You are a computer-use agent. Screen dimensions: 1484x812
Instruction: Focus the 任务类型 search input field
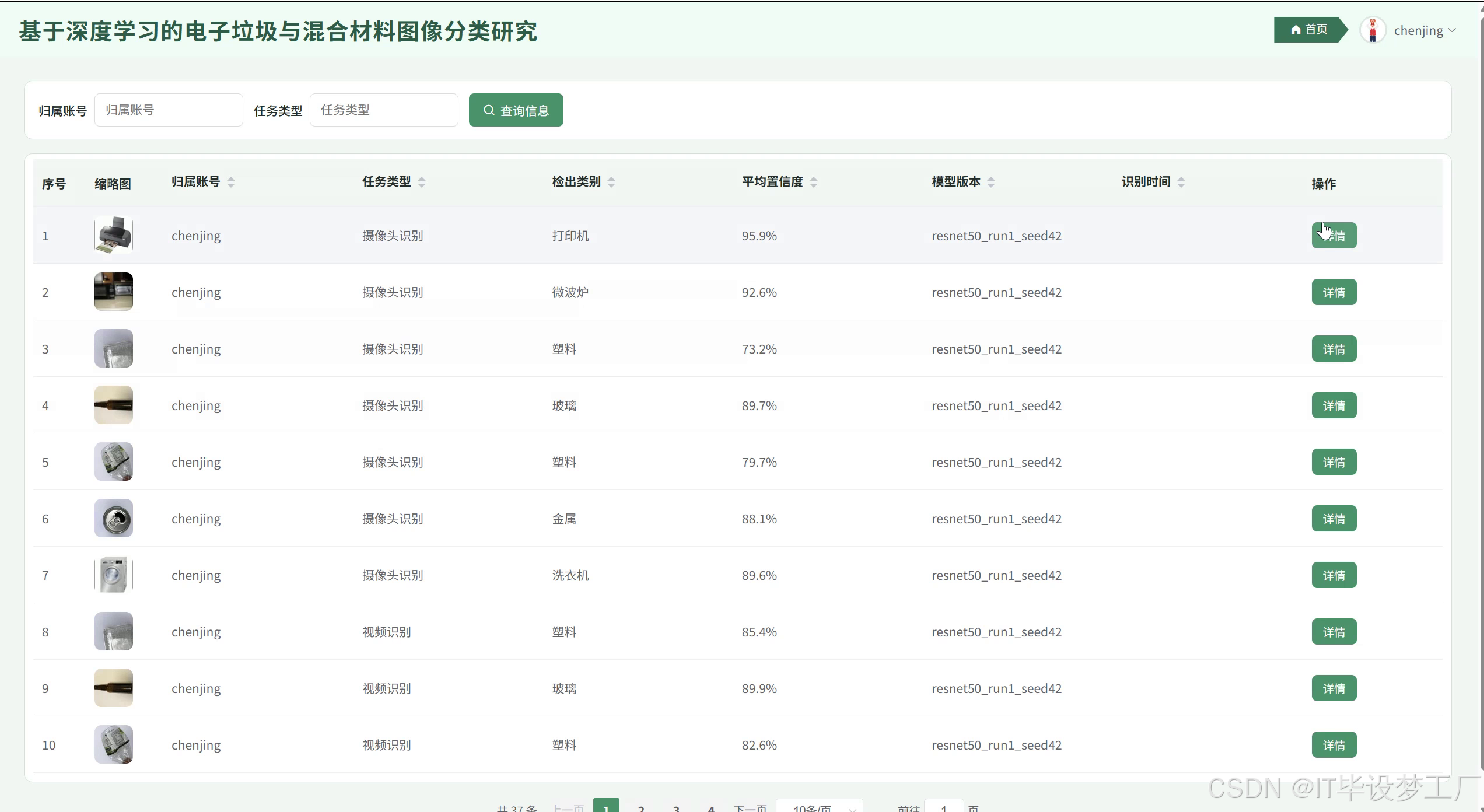point(384,110)
